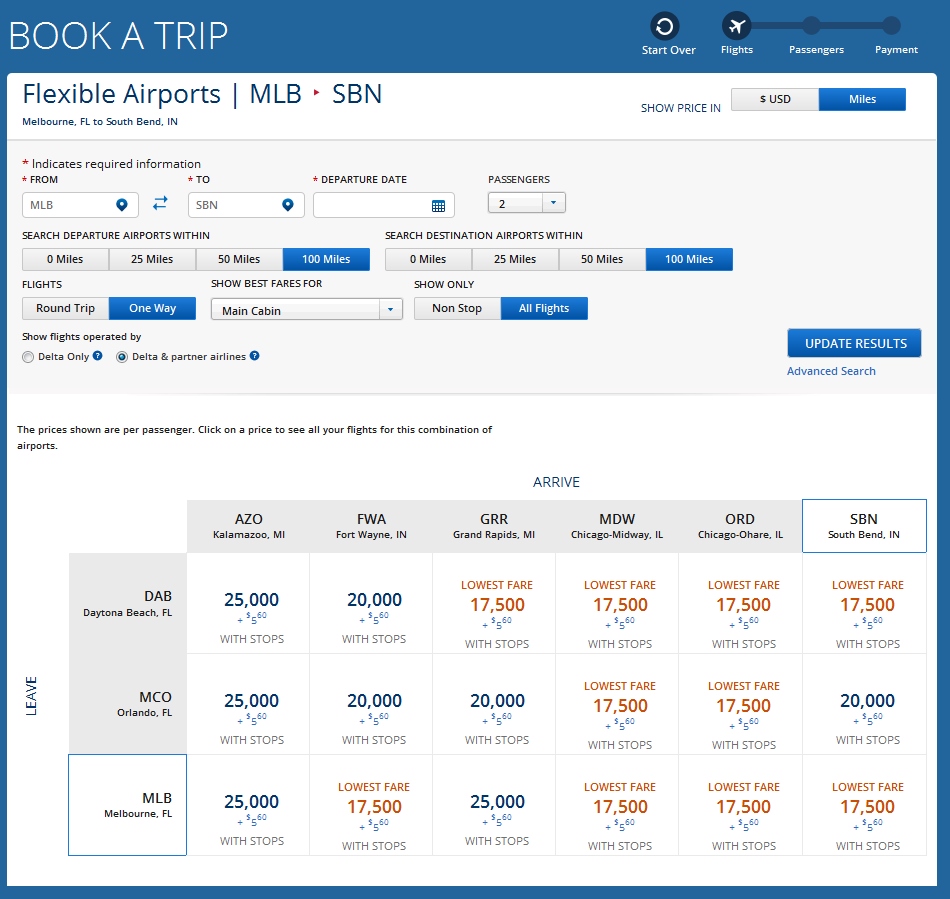Open the Advanced Search link
This screenshot has width=950, height=899.
coord(831,371)
